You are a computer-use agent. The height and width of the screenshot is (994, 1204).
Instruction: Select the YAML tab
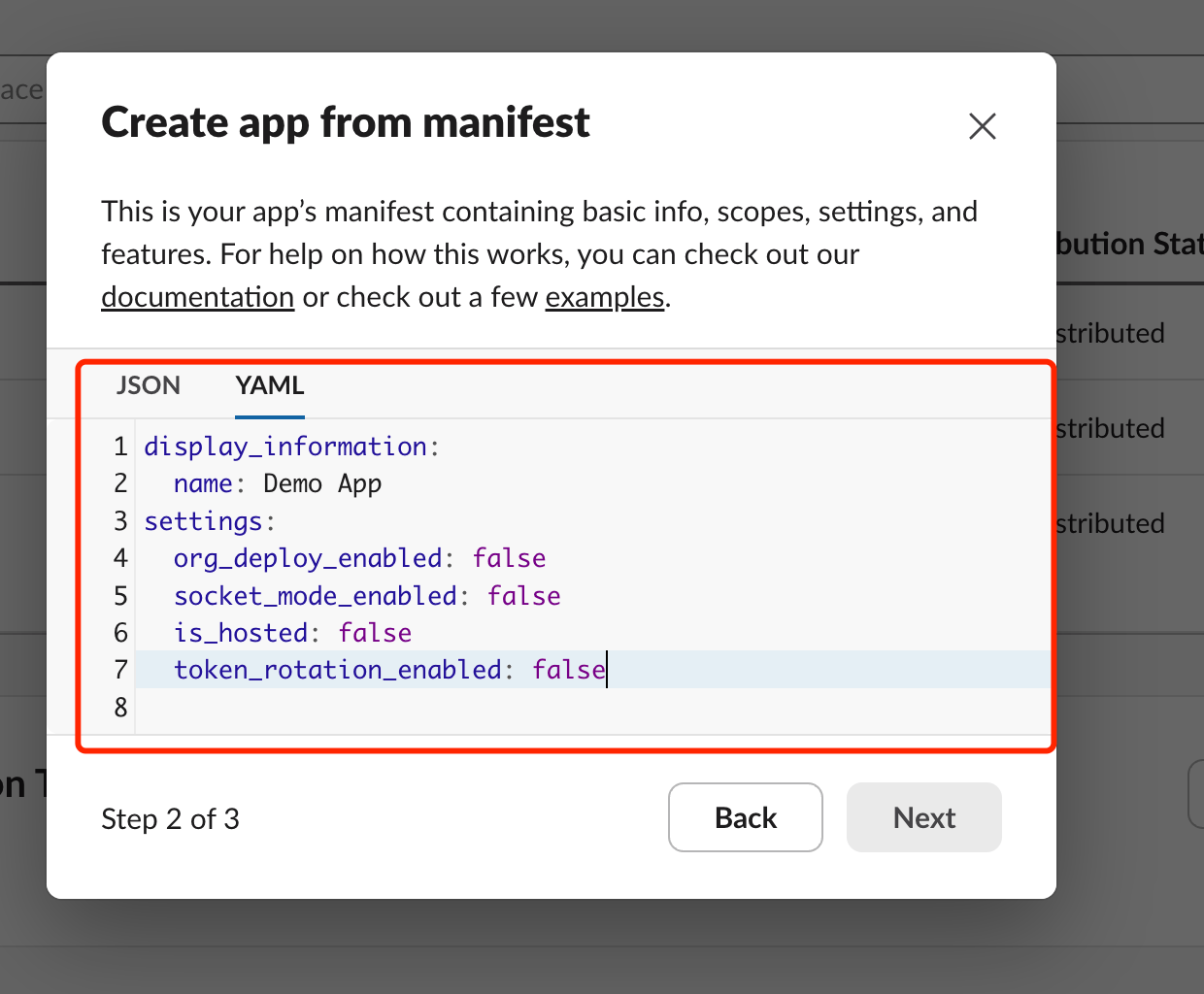[x=269, y=385]
